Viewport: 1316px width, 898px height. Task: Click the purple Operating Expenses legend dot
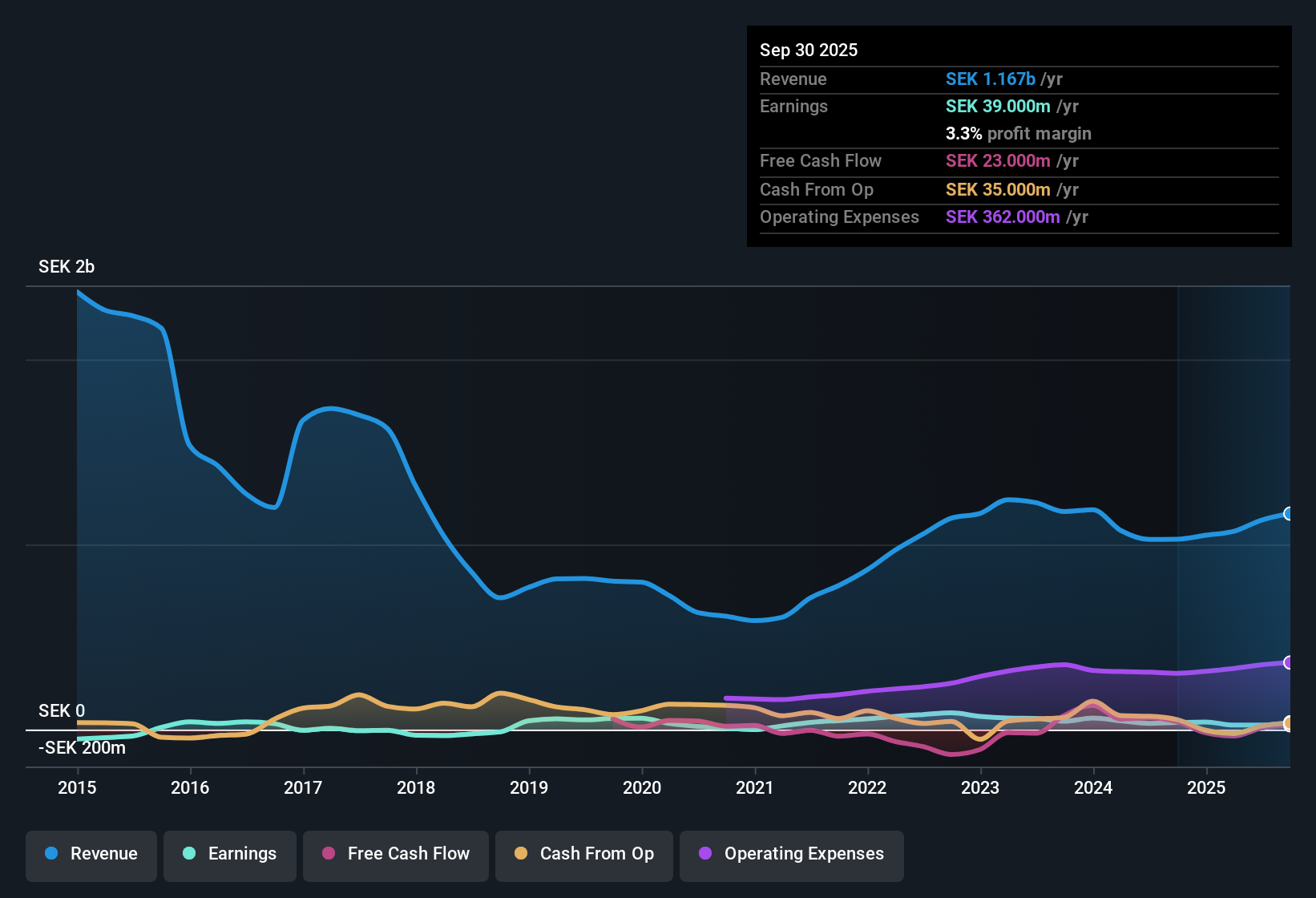(704, 855)
